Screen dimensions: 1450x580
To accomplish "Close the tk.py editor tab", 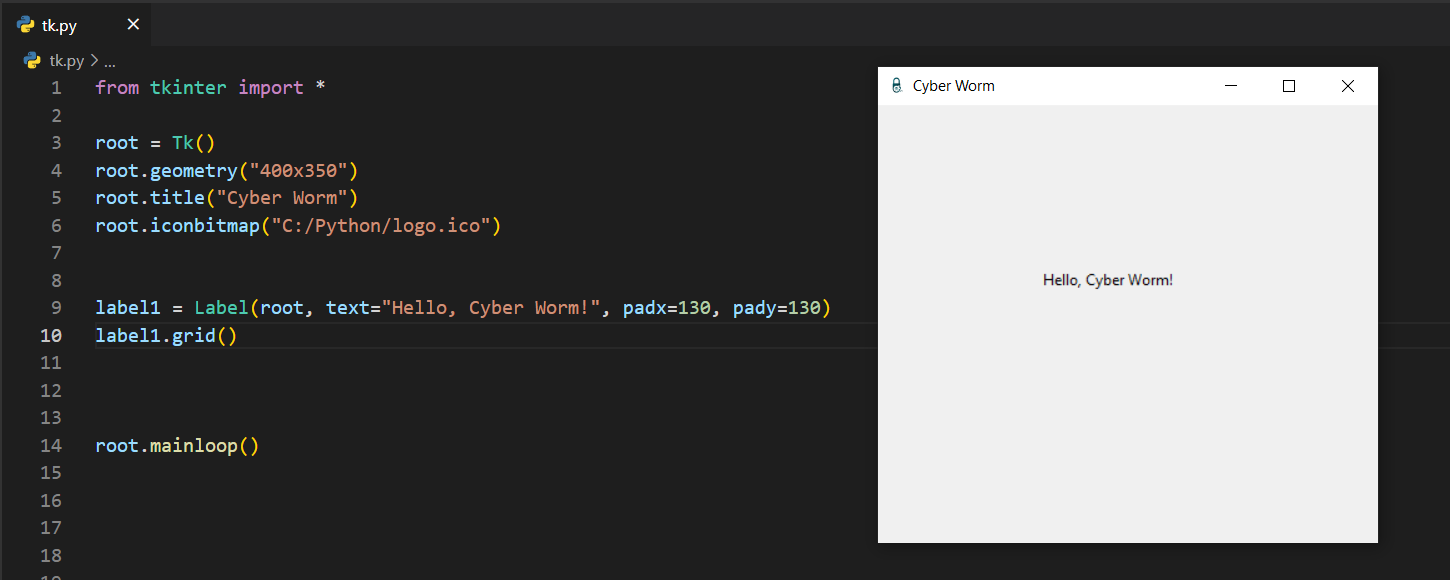I will tap(133, 24).
